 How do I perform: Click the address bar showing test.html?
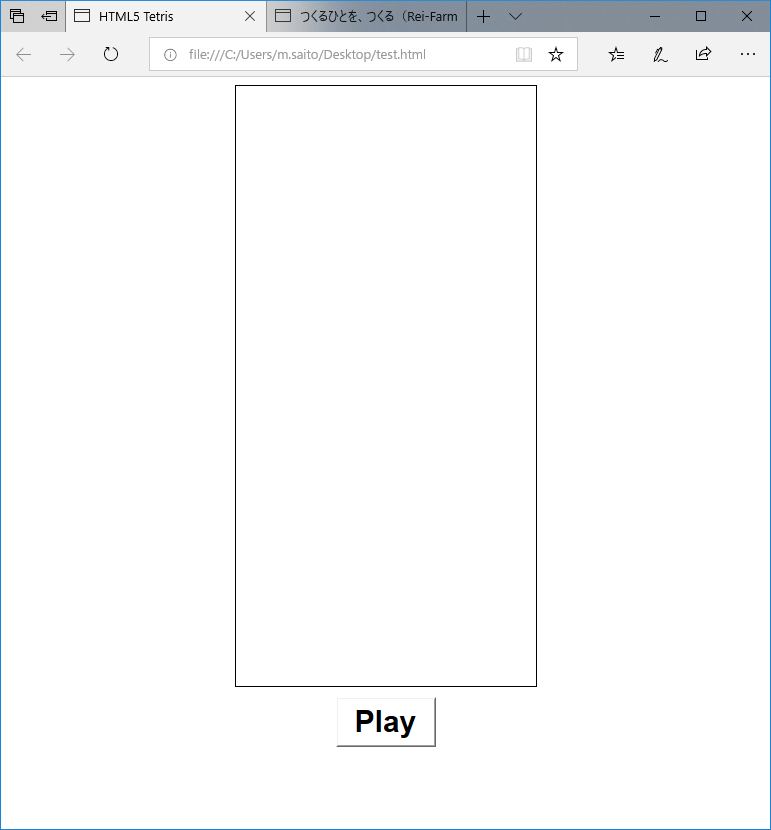point(340,54)
